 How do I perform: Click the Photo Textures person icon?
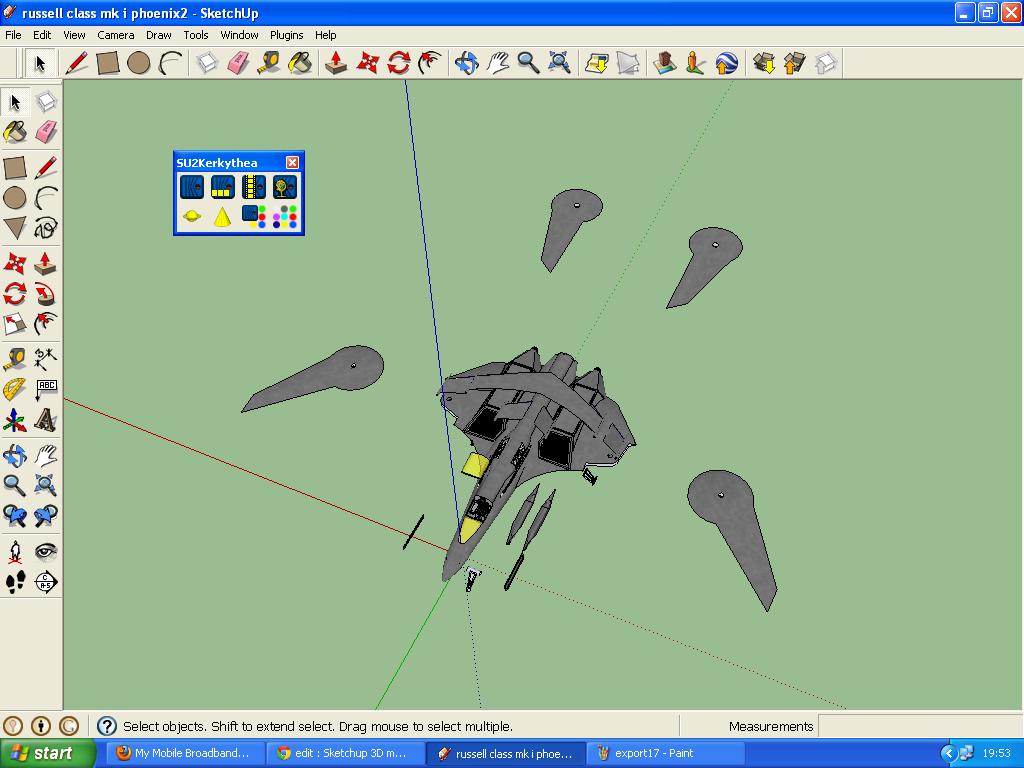click(x=695, y=63)
